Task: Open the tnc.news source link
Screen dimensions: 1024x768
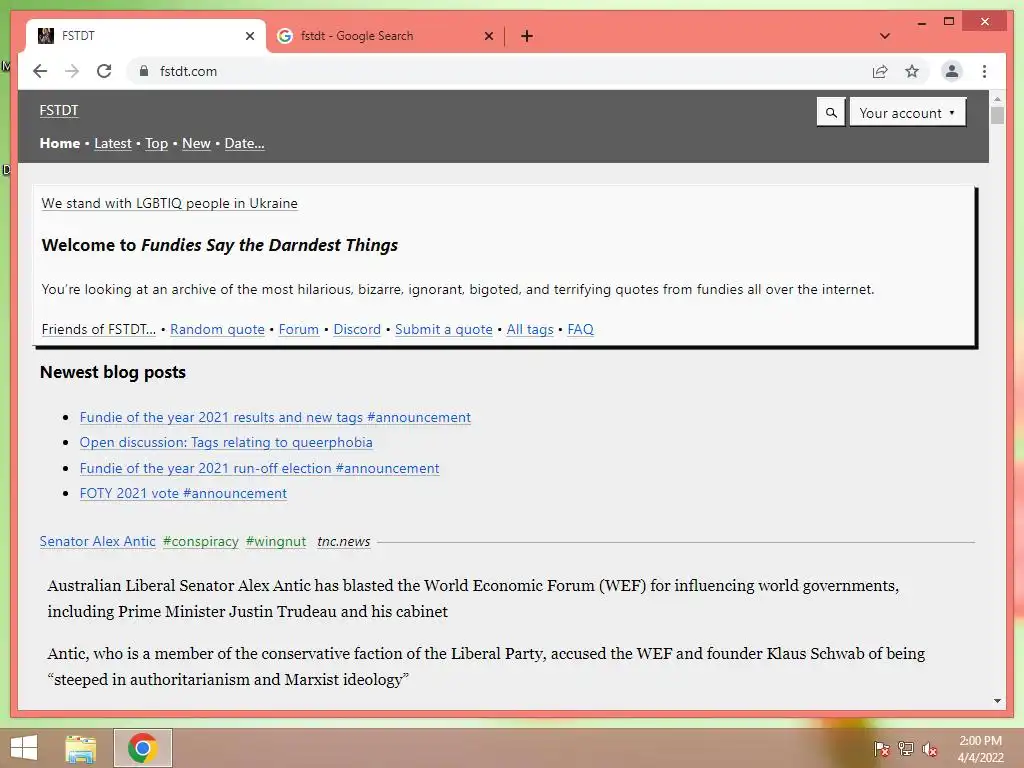Action: click(x=344, y=541)
